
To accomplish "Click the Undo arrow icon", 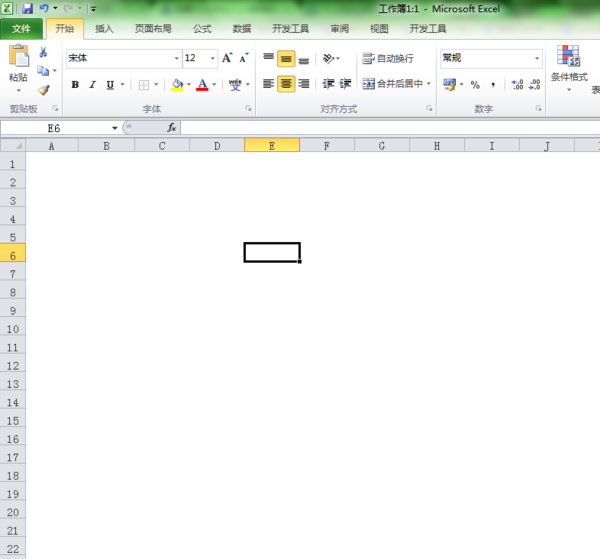I will (x=44, y=8).
